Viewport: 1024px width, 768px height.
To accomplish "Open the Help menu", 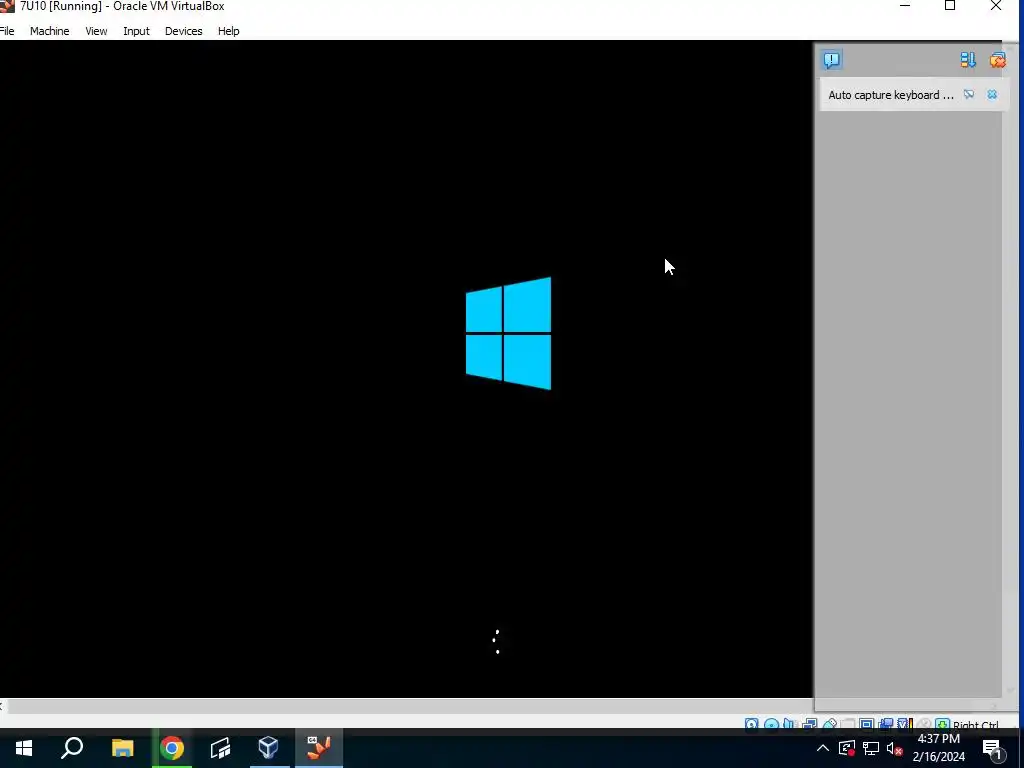I will pyautogui.click(x=229, y=31).
